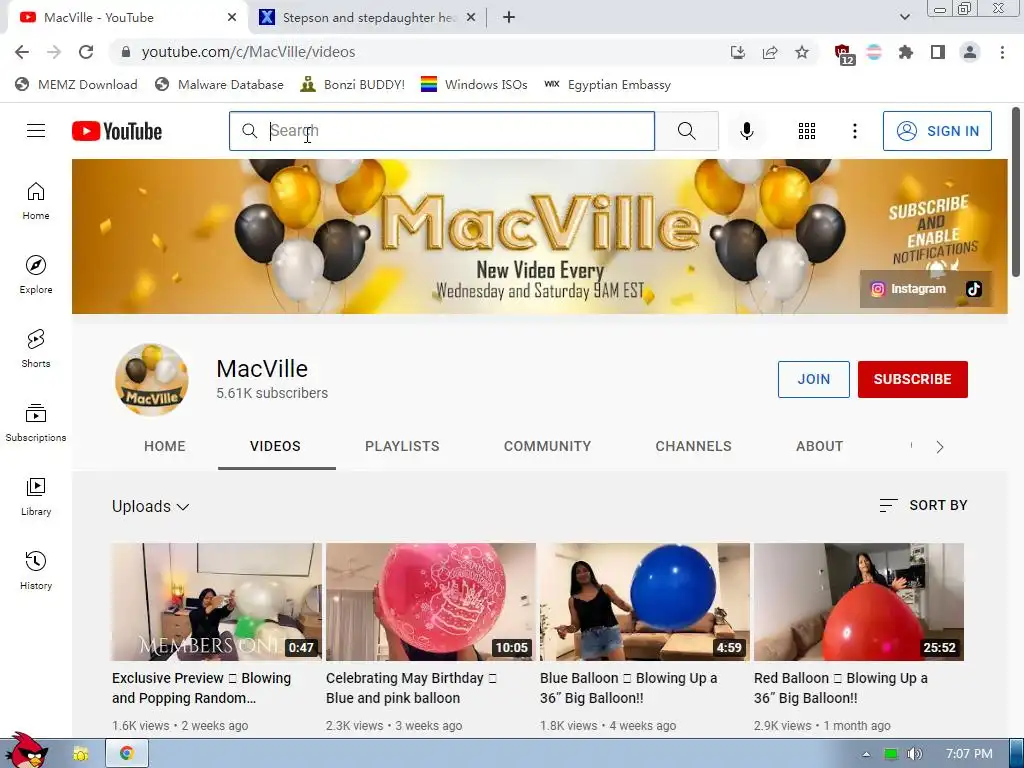The height and width of the screenshot is (768, 1024).
Task: Open Subscriptions in the sidebar
Action: tap(36, 423)
